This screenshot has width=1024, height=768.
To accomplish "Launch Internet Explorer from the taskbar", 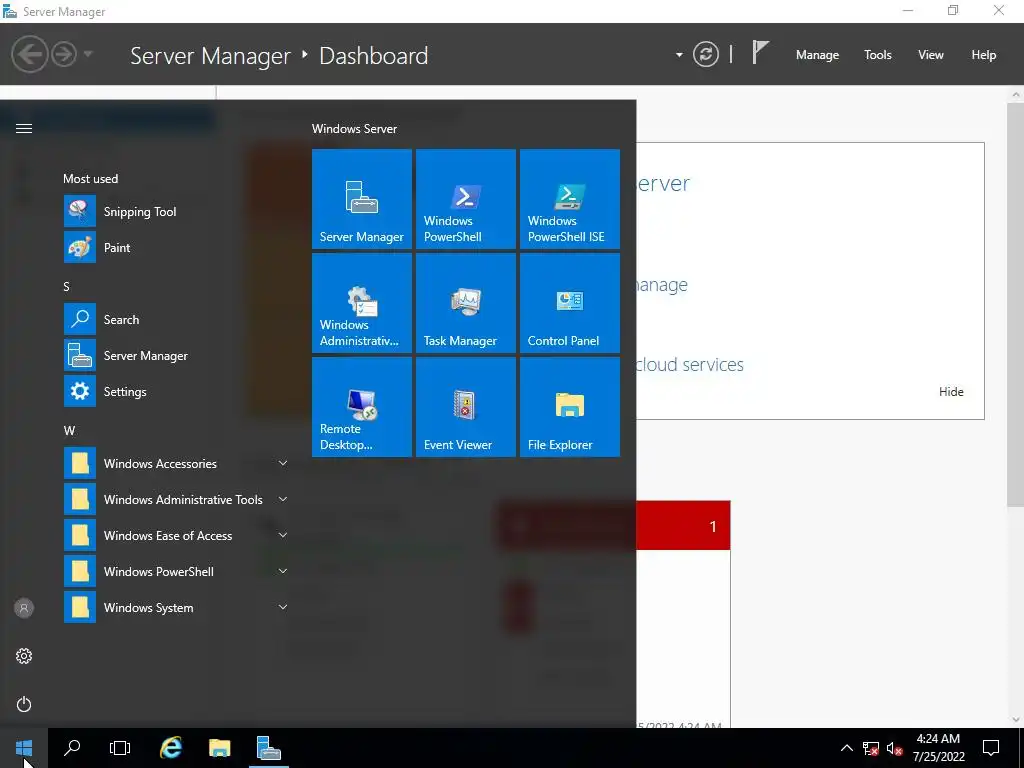I will click(171, 748).
